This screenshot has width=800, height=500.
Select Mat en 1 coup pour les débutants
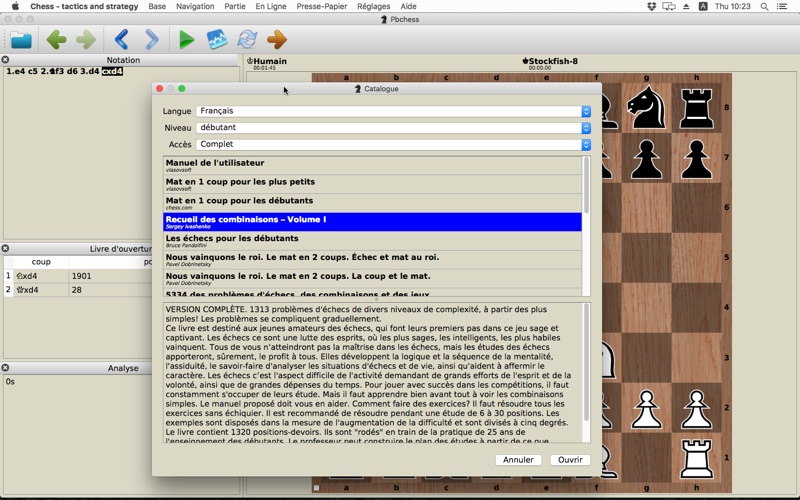click(x=372, y=203)
